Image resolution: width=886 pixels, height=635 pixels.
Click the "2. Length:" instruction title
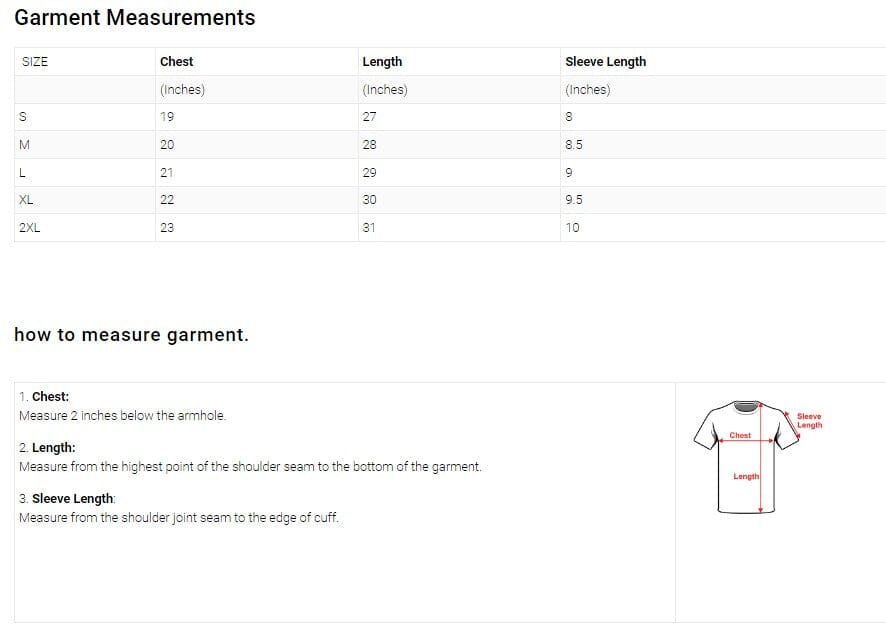coord(47,448)
